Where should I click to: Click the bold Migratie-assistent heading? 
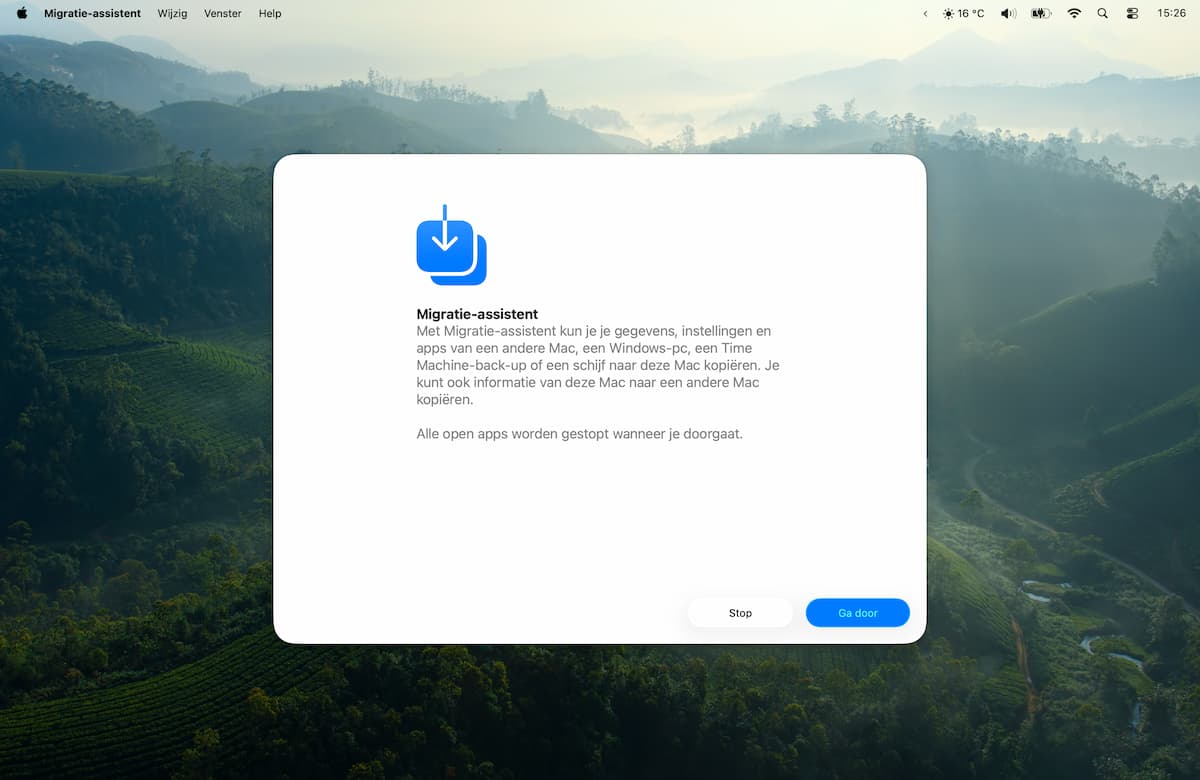click(x=477, y=314)
